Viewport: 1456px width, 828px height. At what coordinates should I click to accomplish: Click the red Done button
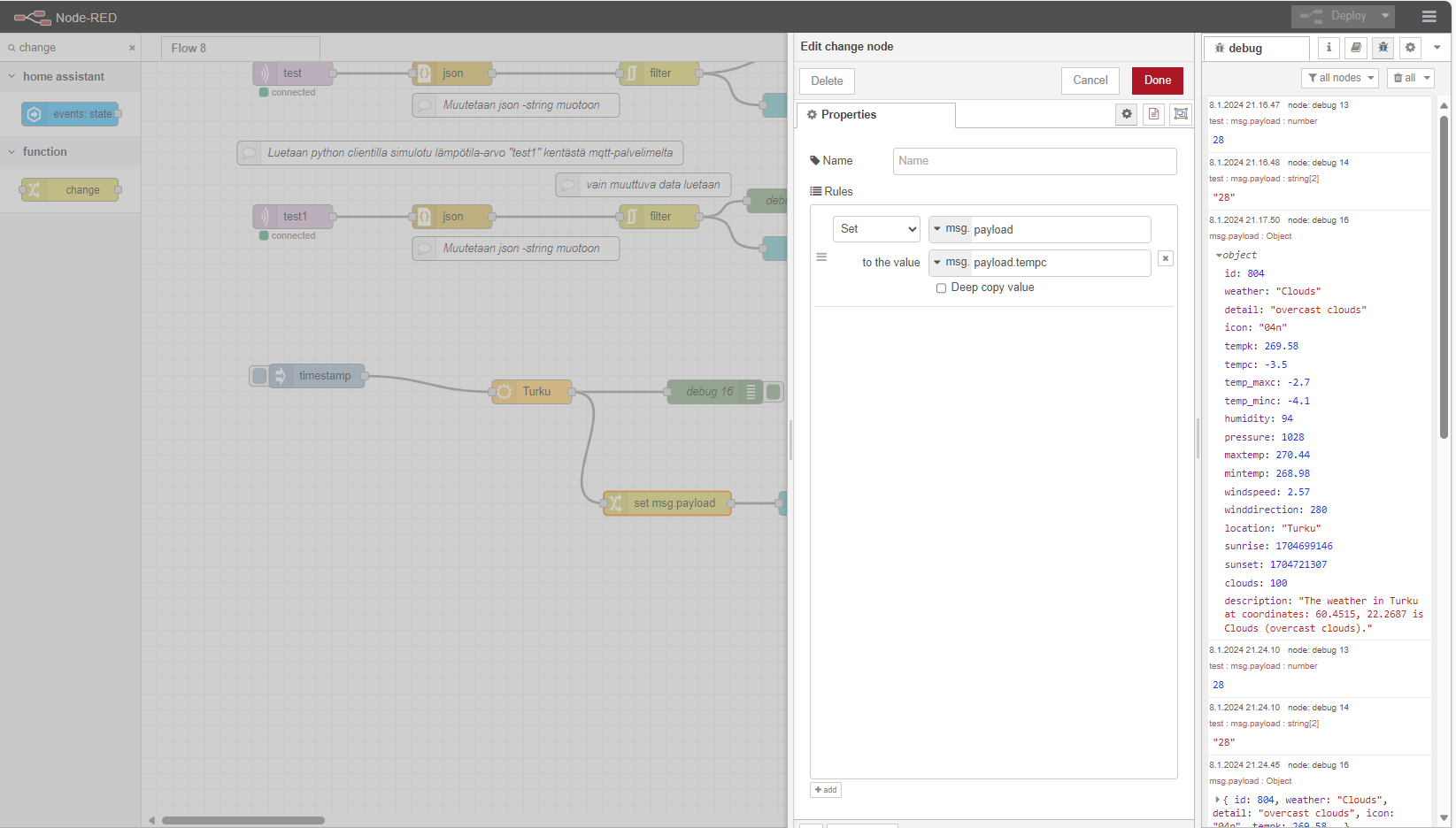(1158, 80)
